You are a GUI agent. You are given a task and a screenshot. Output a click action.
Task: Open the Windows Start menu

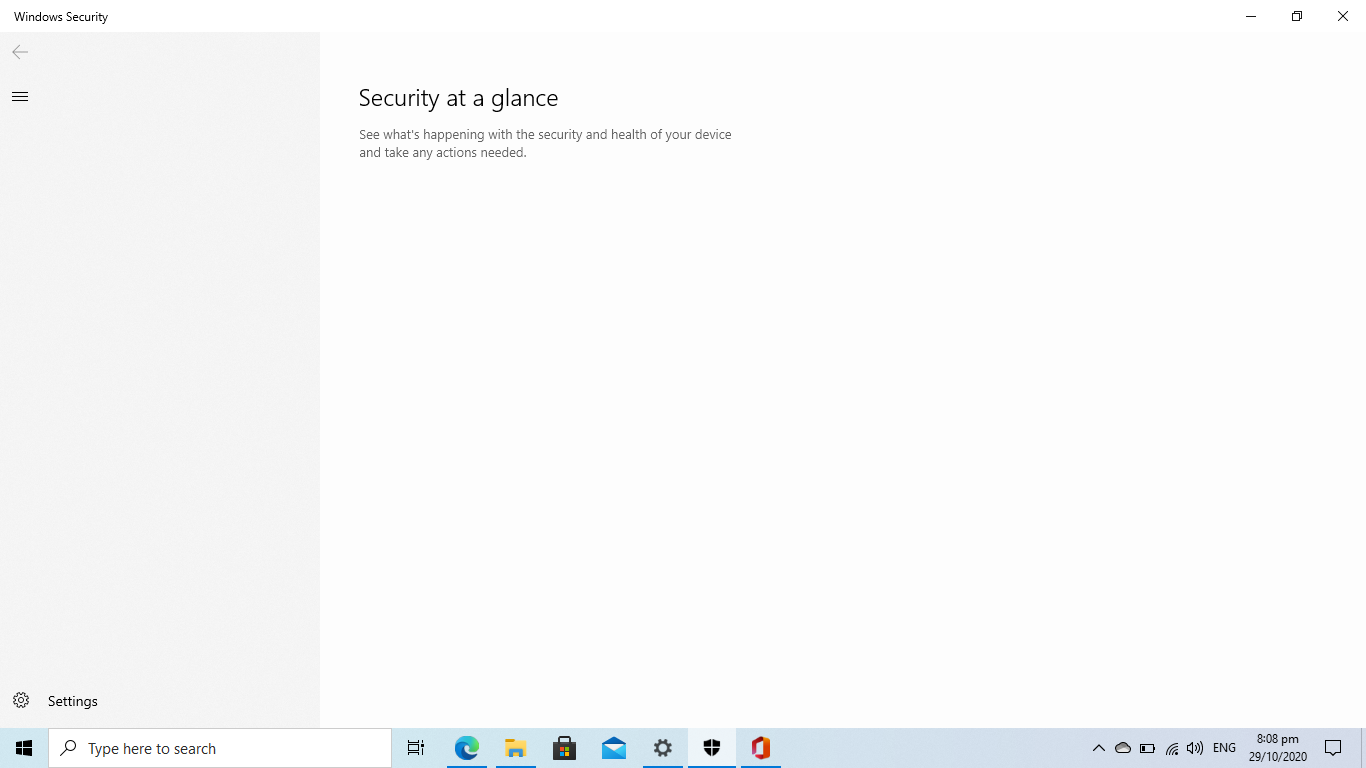pyautogui.click(x=24, y=748)
